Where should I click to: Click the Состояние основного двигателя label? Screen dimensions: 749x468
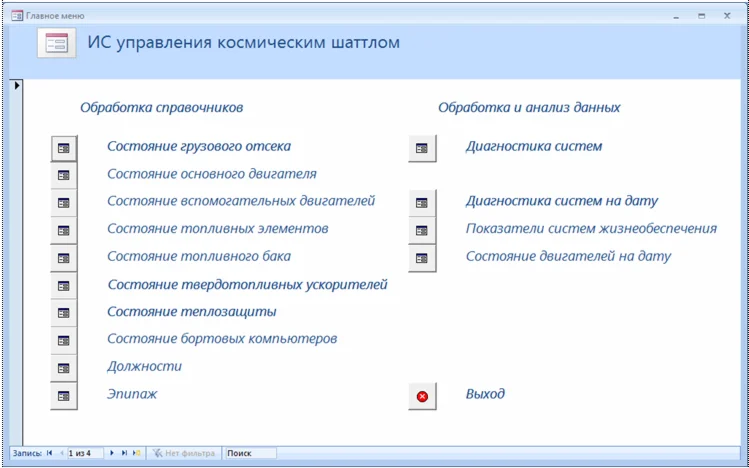212,174
